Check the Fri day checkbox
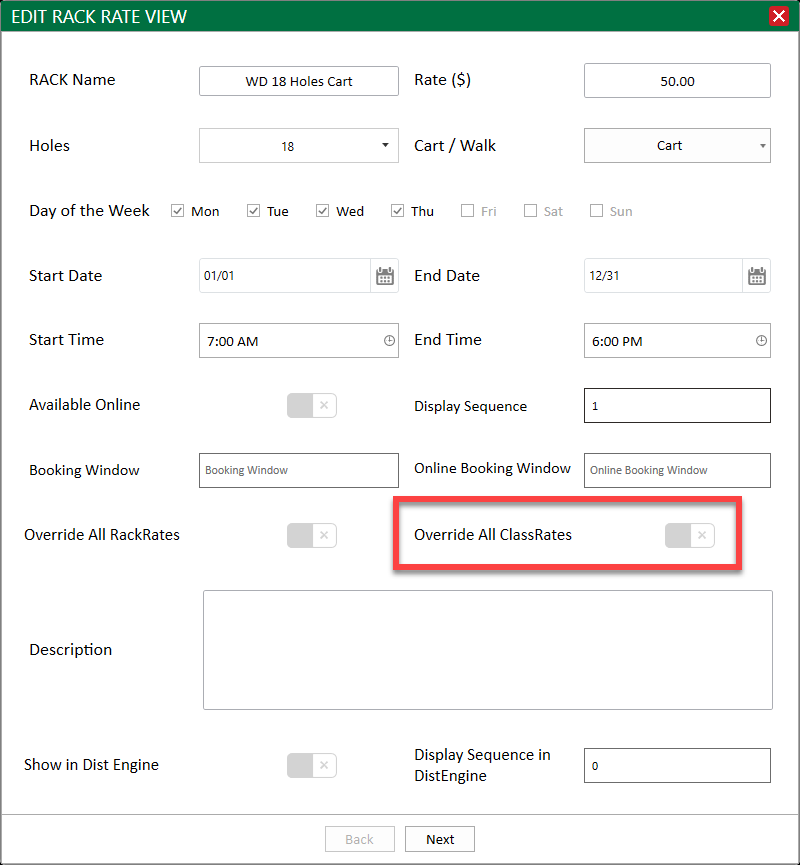Screen dimensions: 800x865 point(467,211)
